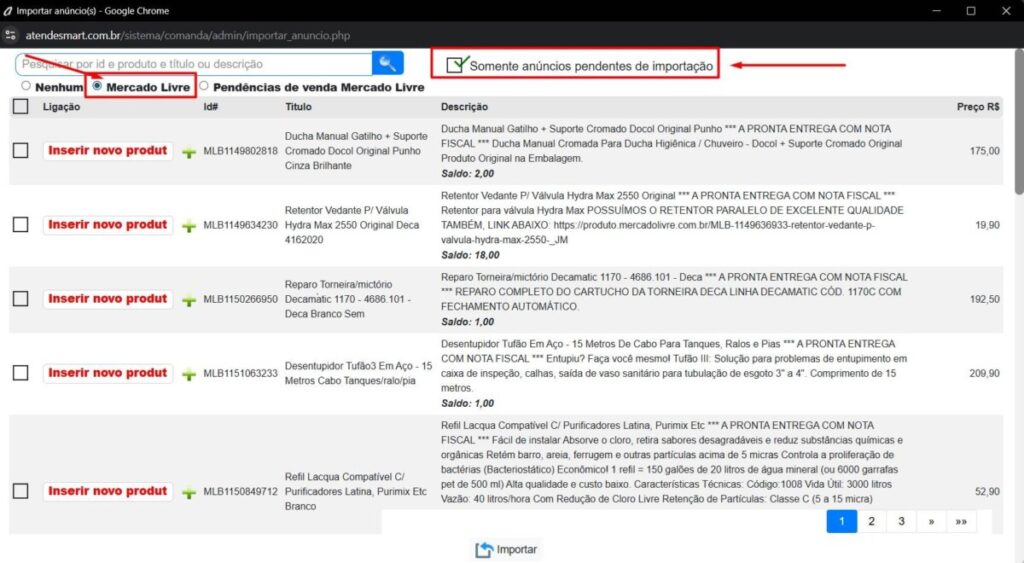The image size is (1024, 563).
Task: Check the box for Refil Lacqua row
Action: click(x=20, y=491)
